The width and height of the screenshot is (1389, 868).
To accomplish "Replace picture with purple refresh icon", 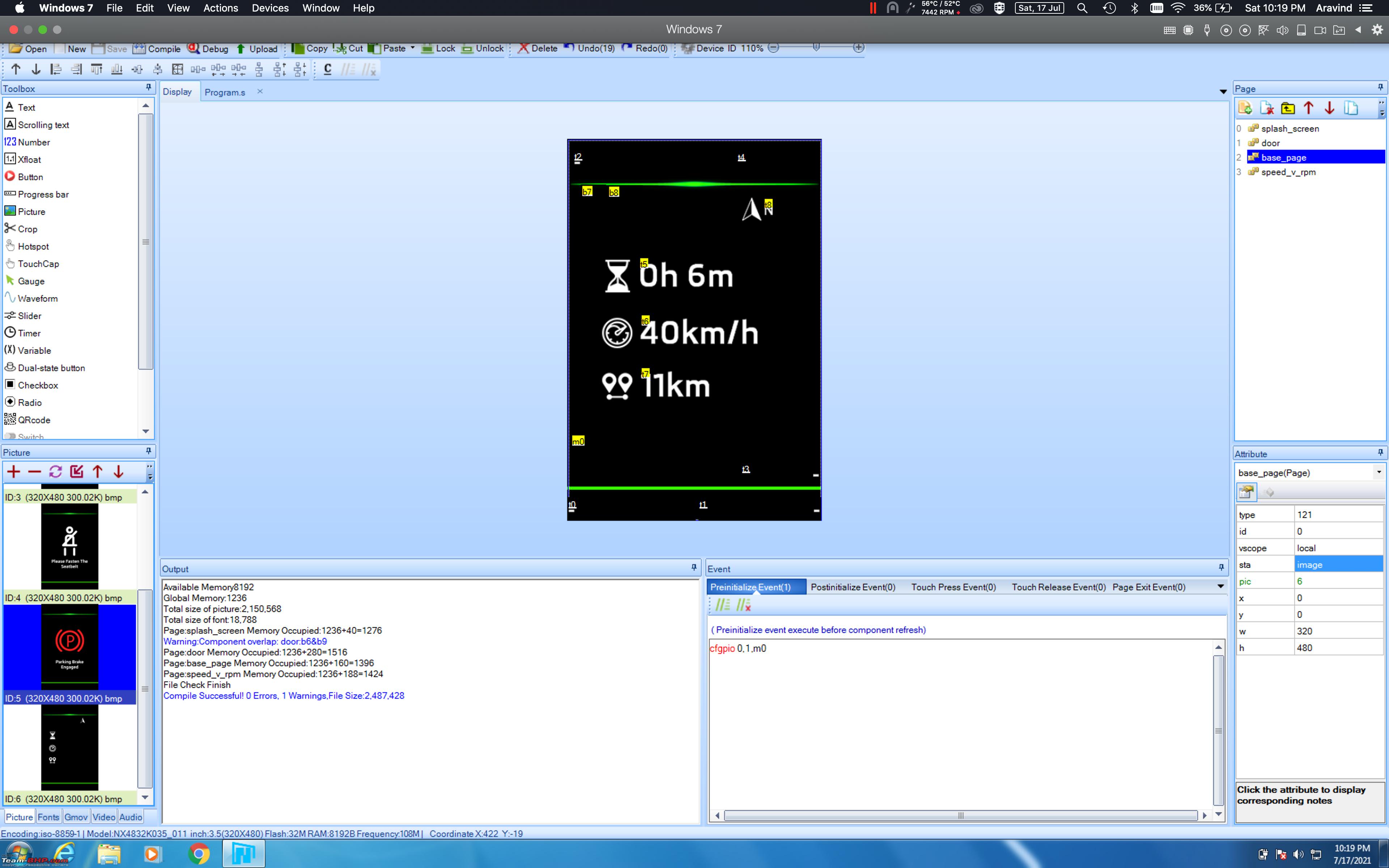I will click(x=56, y=472).
